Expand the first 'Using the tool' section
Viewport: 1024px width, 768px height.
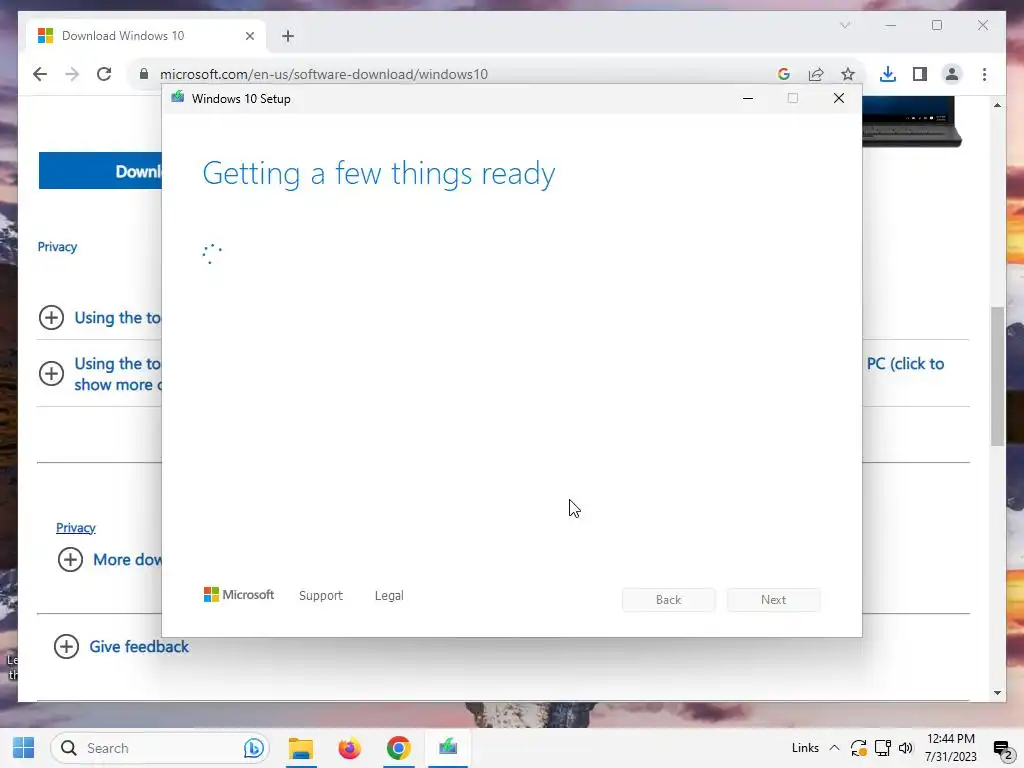(x=51, y=317)
